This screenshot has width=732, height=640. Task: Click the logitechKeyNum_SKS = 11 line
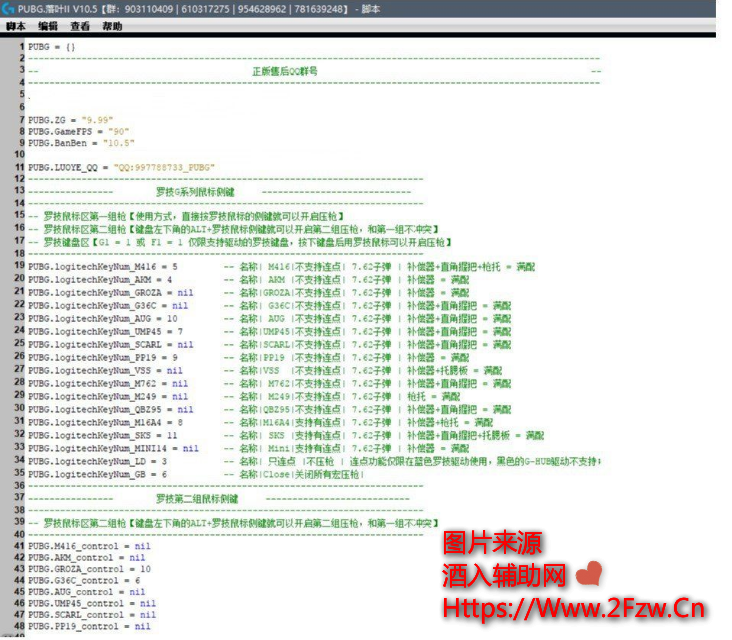(102, 437)
